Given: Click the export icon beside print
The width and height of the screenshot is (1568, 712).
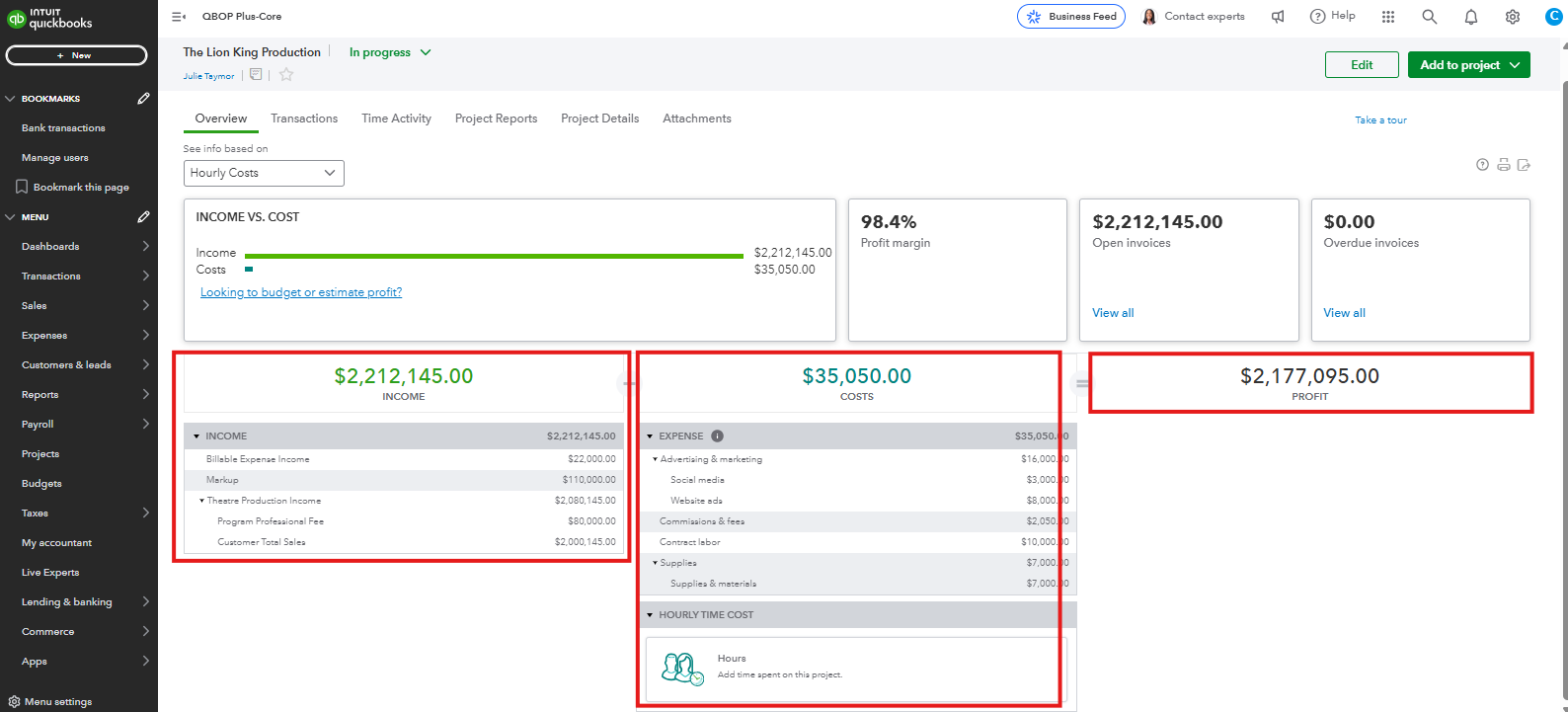Looking at the screenshot, I should [1524, 165].
